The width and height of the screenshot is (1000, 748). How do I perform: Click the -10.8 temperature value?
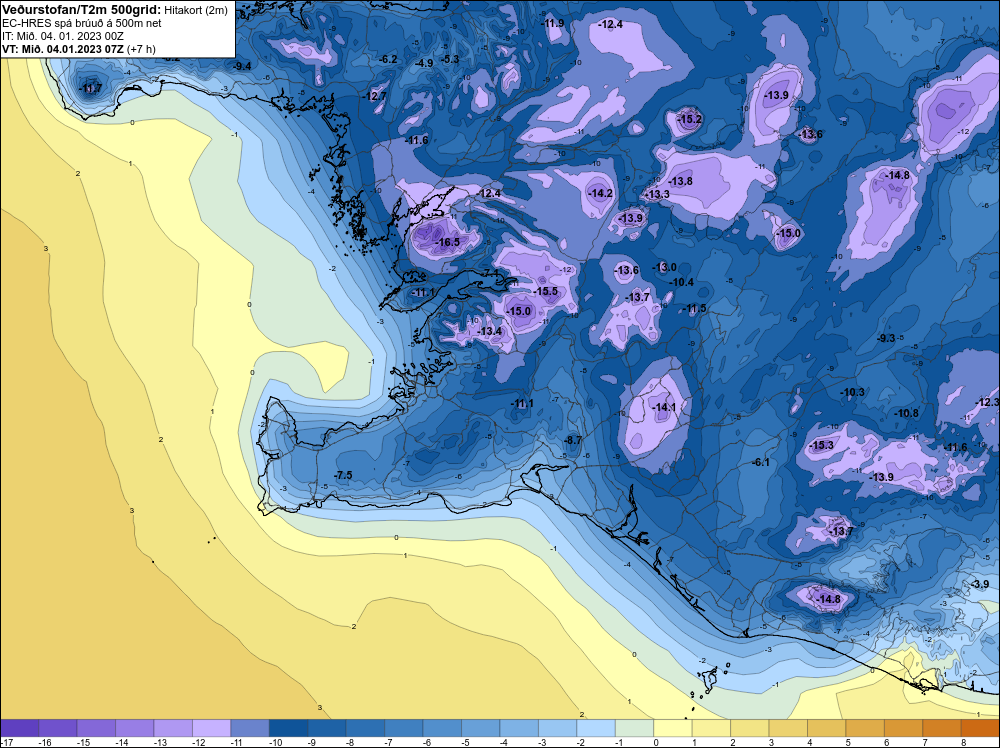click(x=906, y=413)
